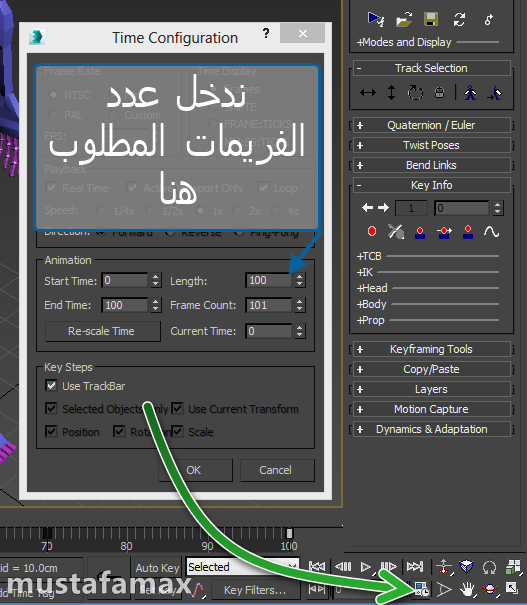Expand +TCB section in Key Info
The image size is (527, 605).
(369, 256)
